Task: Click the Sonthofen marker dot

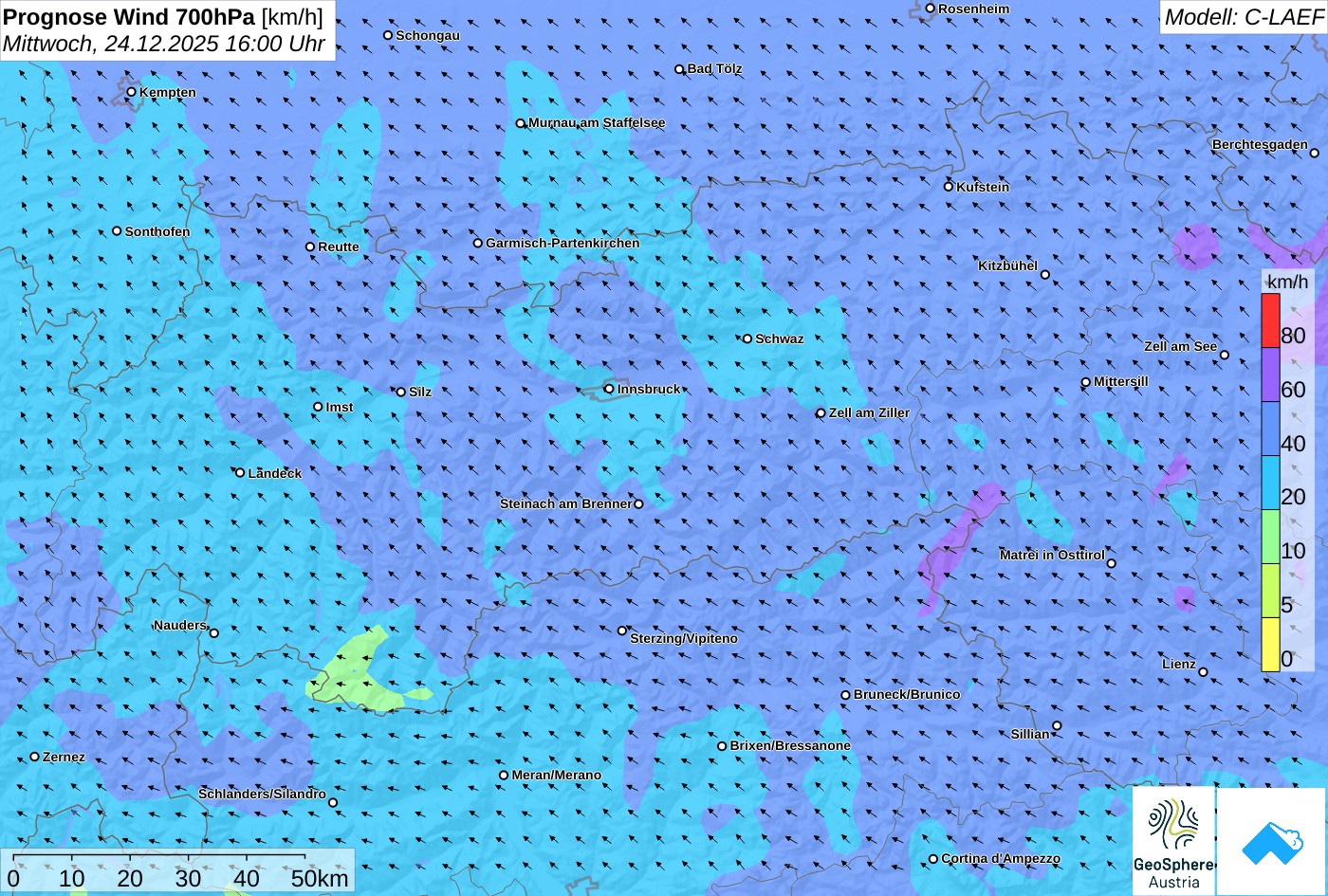Action: (117, 231)
